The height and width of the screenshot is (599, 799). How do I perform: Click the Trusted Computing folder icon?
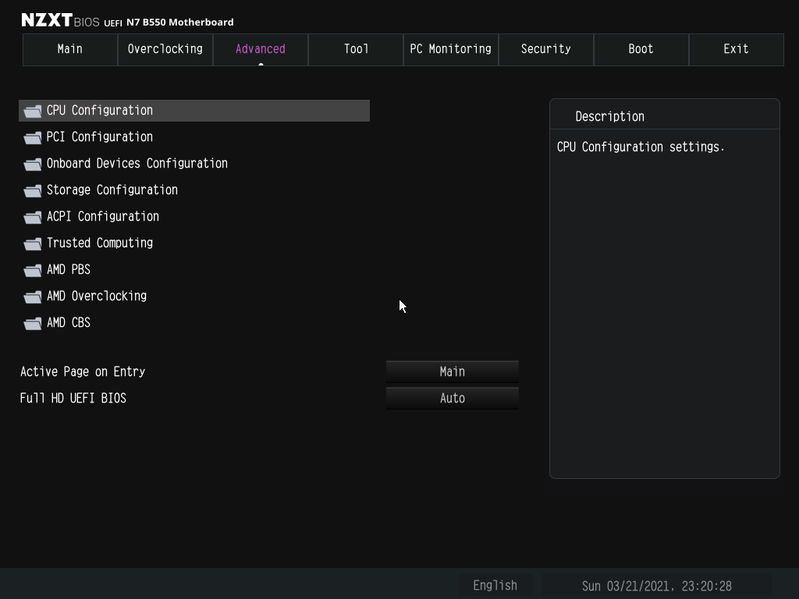[x=32, y=243]
